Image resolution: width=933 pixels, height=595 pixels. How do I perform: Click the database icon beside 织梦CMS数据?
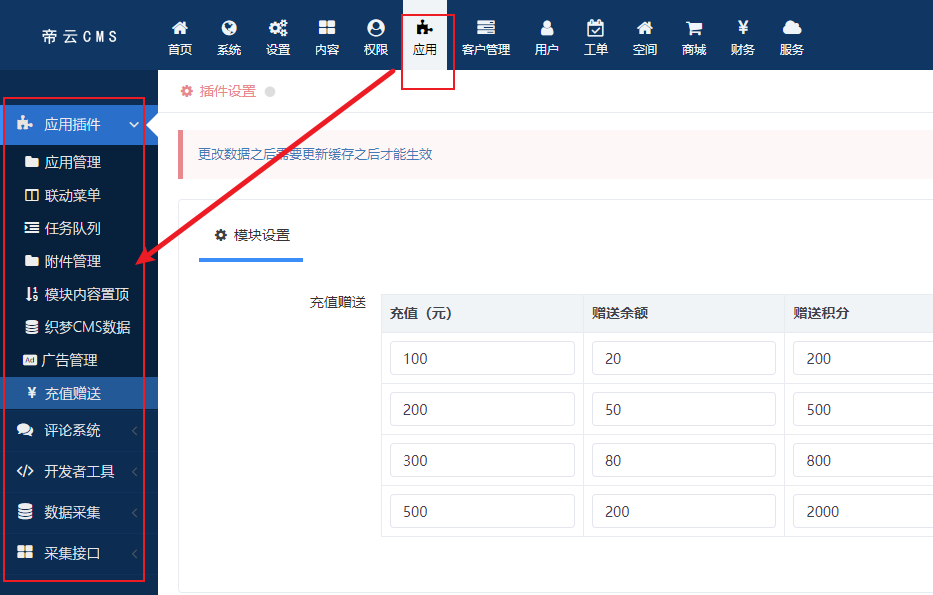(32, 327)
